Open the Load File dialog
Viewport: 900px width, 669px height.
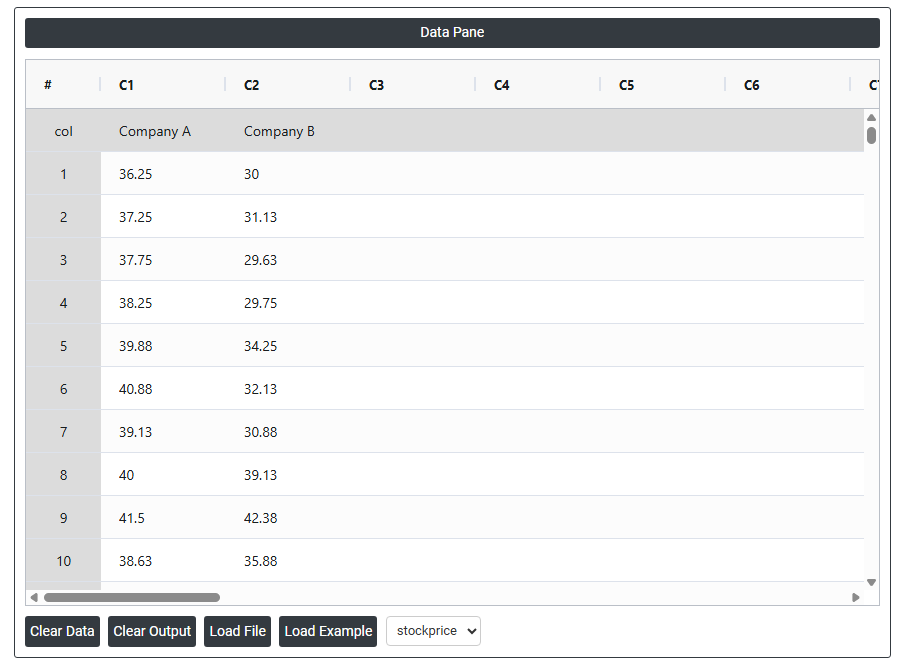[237, 631]
